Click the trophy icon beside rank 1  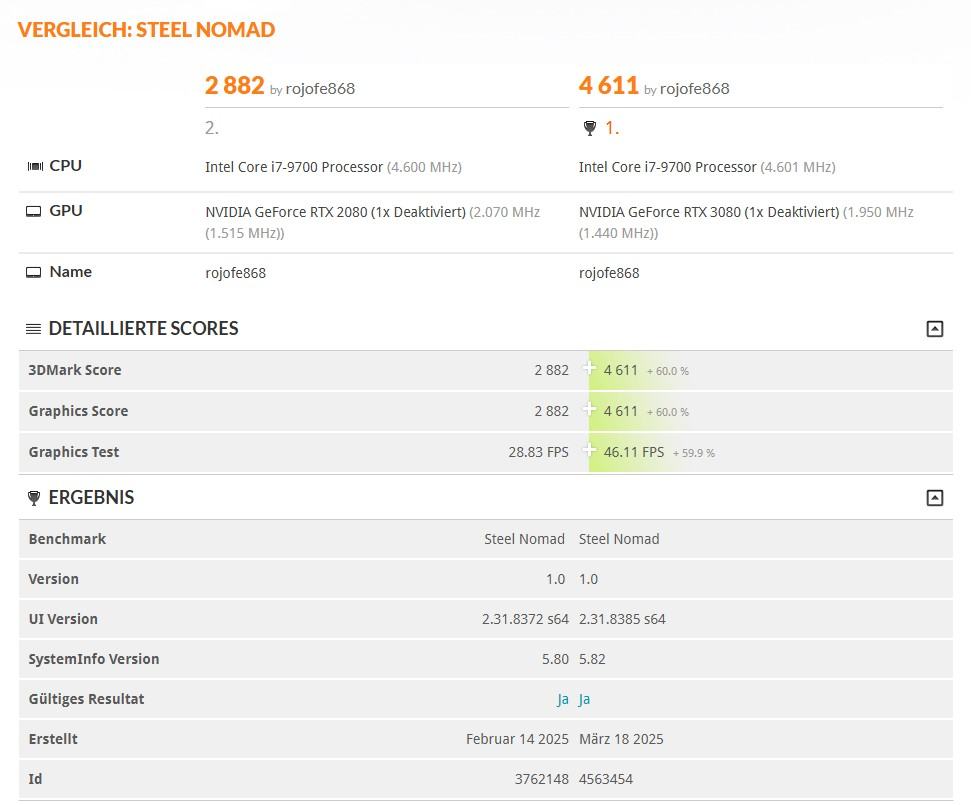(589, 128)
